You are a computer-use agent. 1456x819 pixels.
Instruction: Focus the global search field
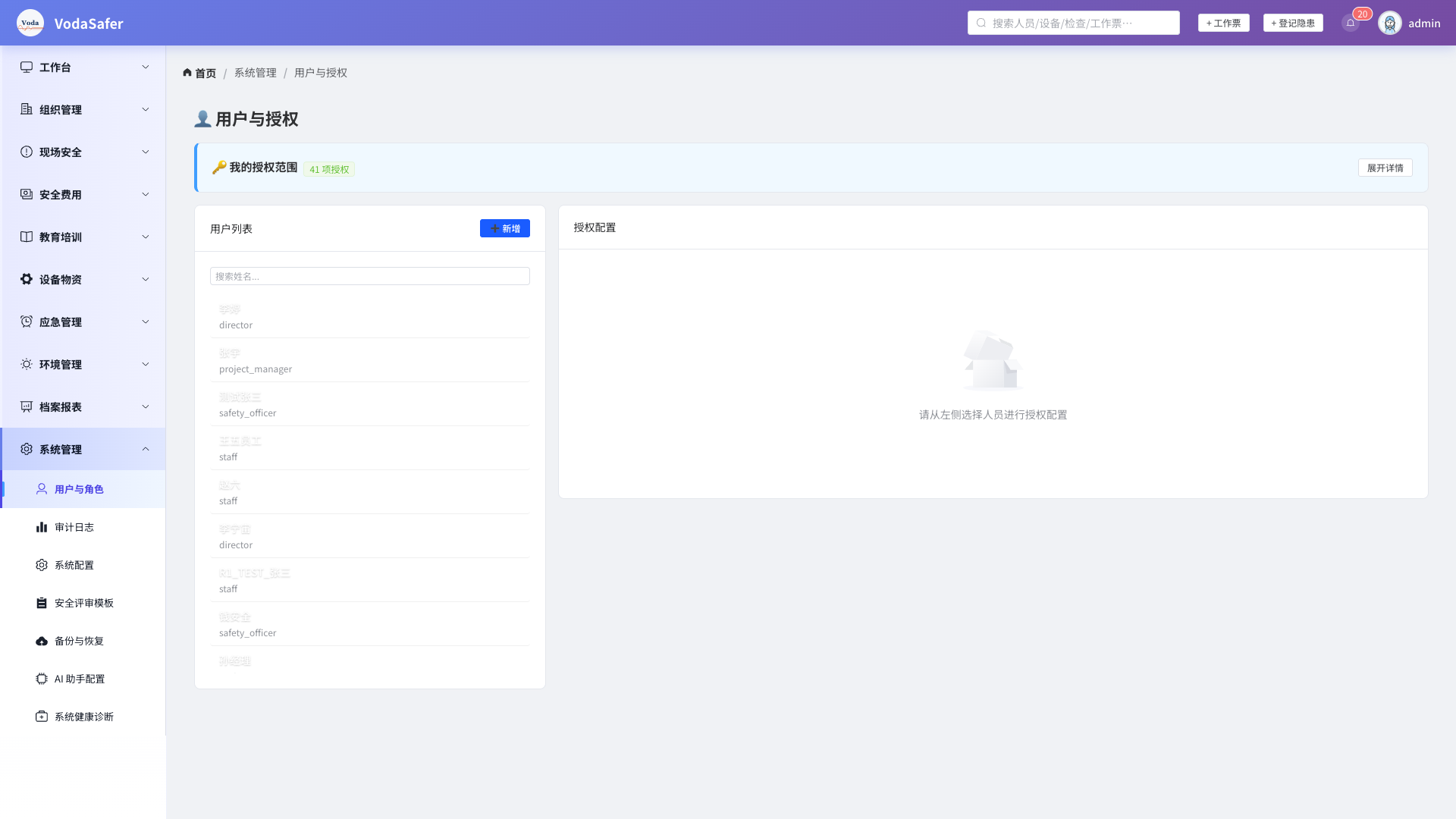click(x=1073, y=23)
